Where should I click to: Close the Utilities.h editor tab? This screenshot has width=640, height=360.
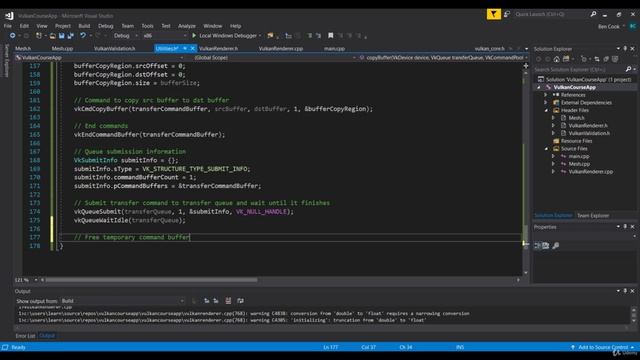click(193, 49)
